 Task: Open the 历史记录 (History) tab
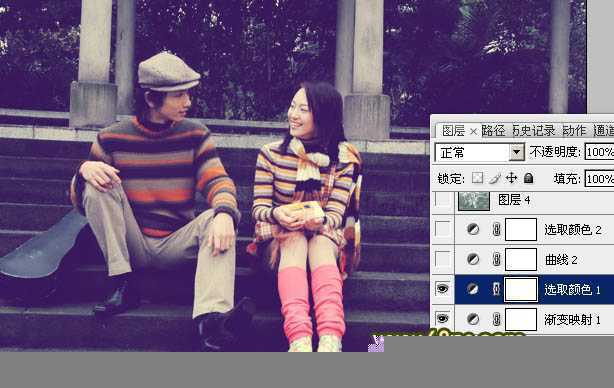click(533, 131)
